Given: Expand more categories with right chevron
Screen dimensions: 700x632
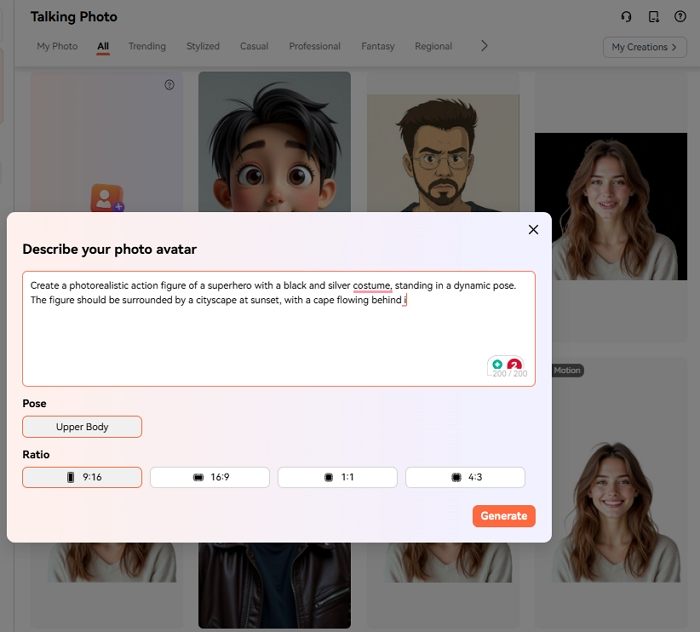Looking at the screenshot, I should (484, 46).
